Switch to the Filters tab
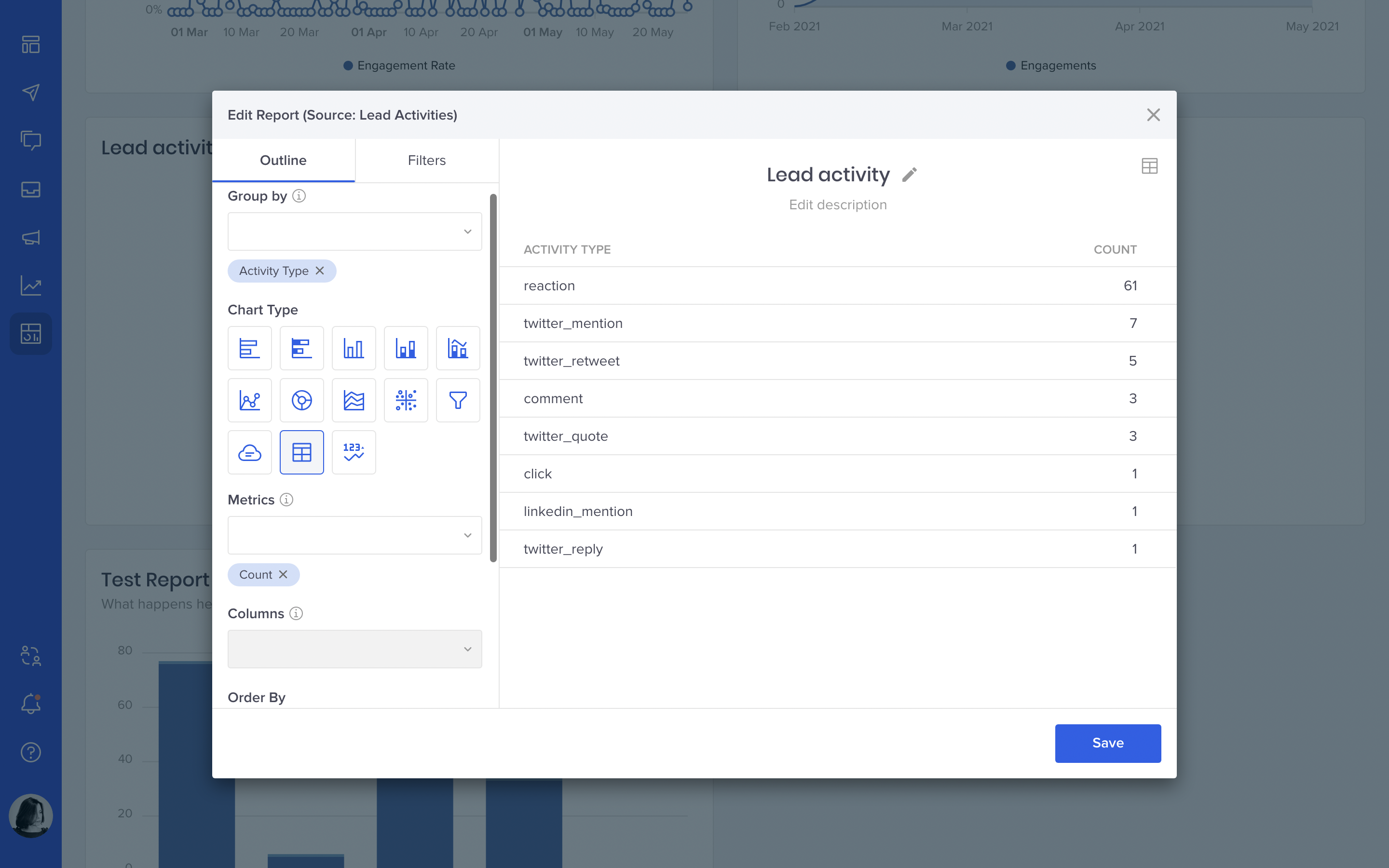Screen dimensions: 1389x868 (426, 160)
